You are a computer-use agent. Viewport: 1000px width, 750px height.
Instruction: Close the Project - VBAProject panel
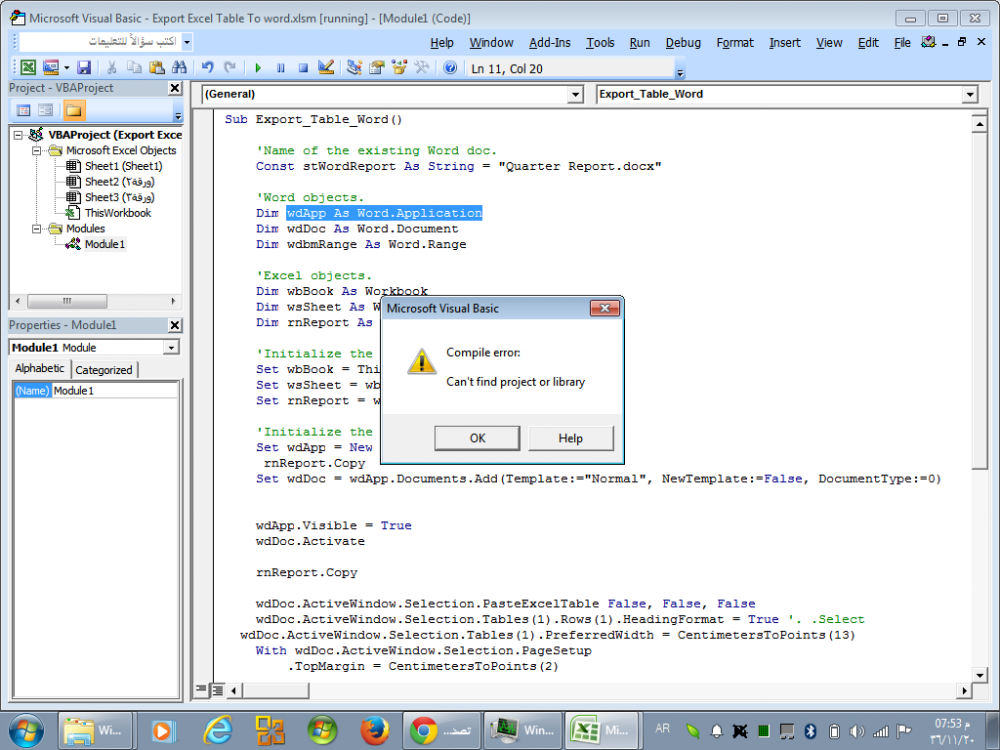[175, 88]
